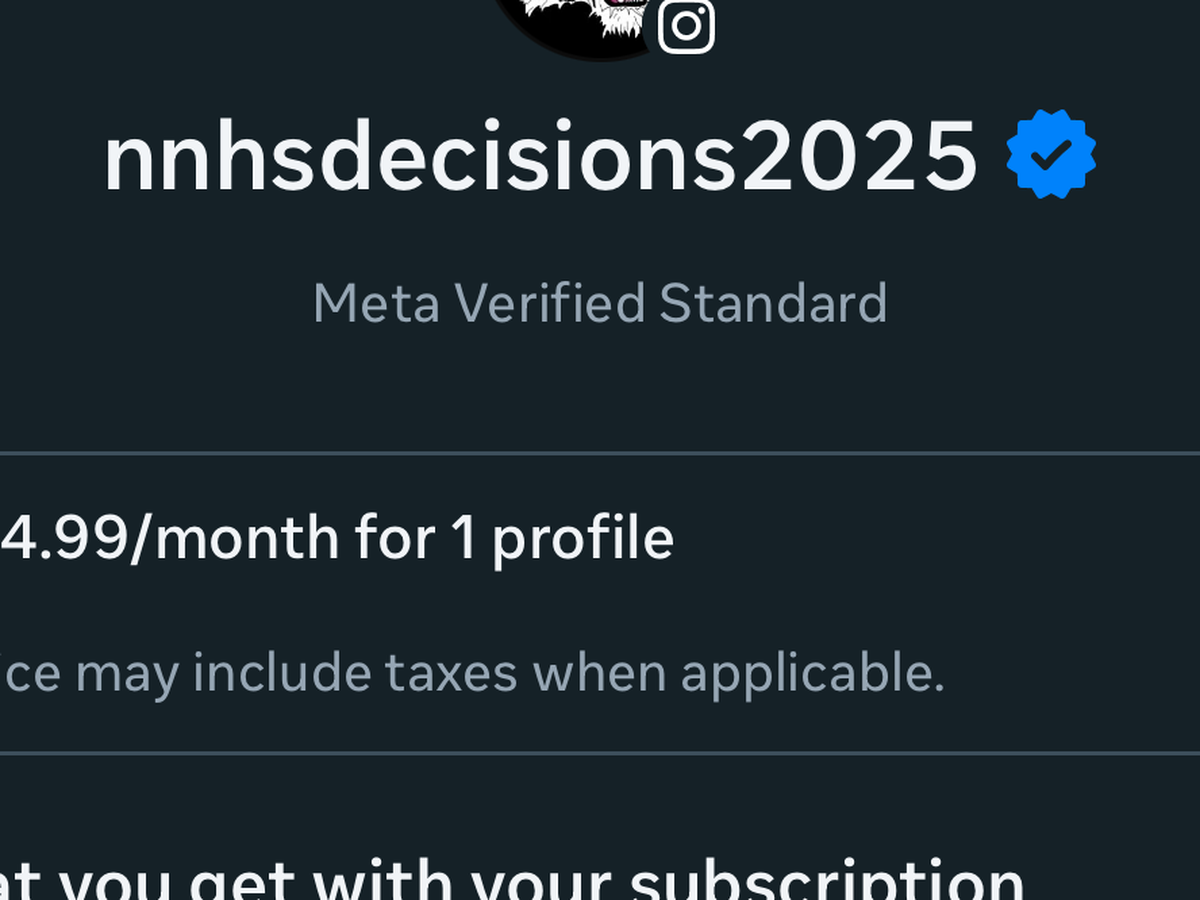Click the word "Standard" in plan label
The width and height of the screenshot is (1200, 900).
tap(773, 303)
